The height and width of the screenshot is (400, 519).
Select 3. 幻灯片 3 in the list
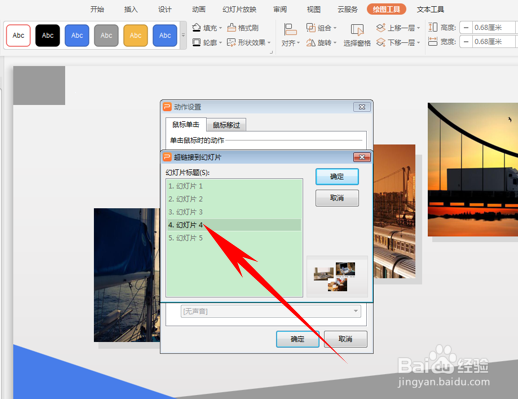(234, 212)
